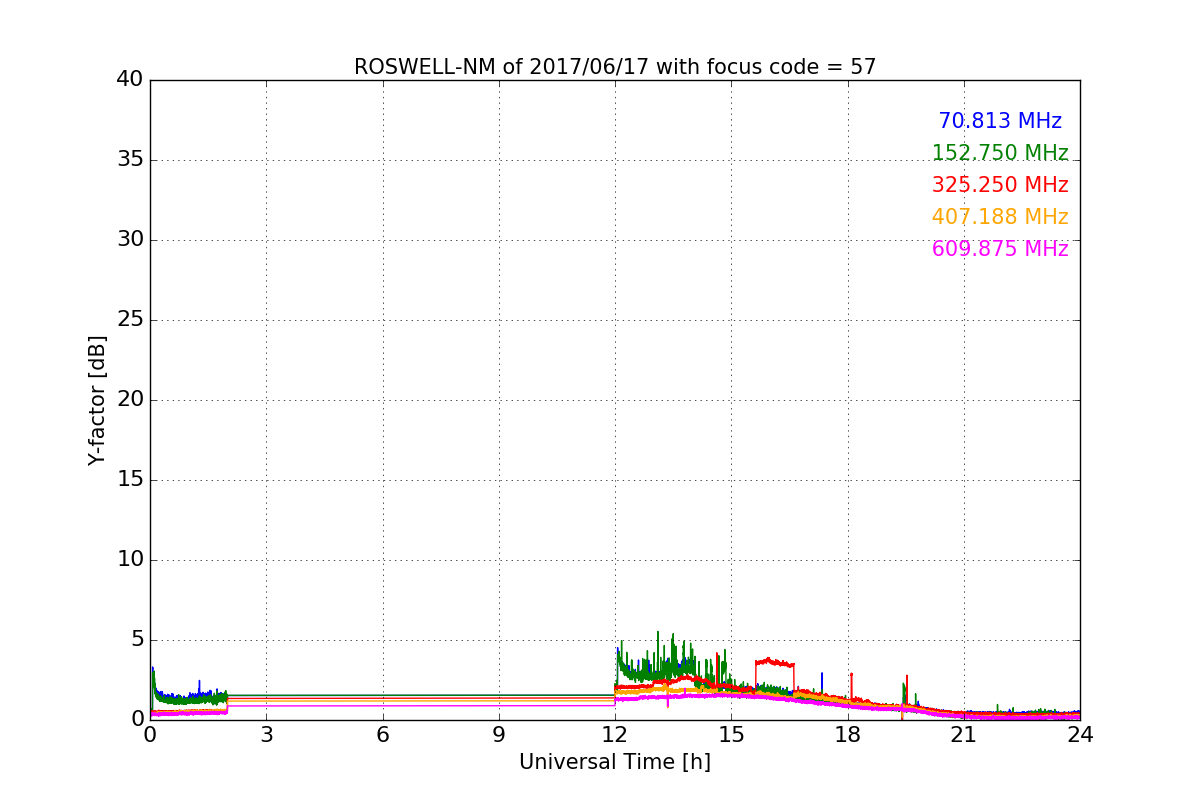Click the x-axis tick label 24

pyautogui.click(x=1080, y=734)
